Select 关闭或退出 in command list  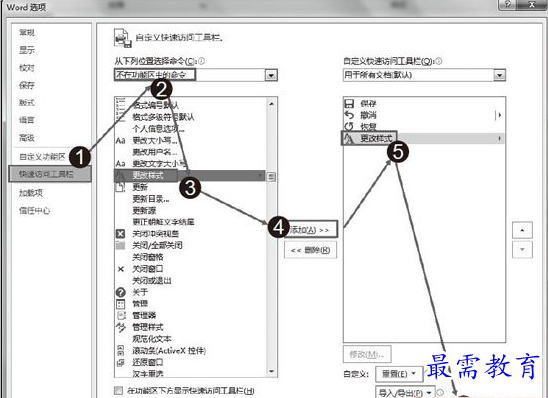(152, 280)
